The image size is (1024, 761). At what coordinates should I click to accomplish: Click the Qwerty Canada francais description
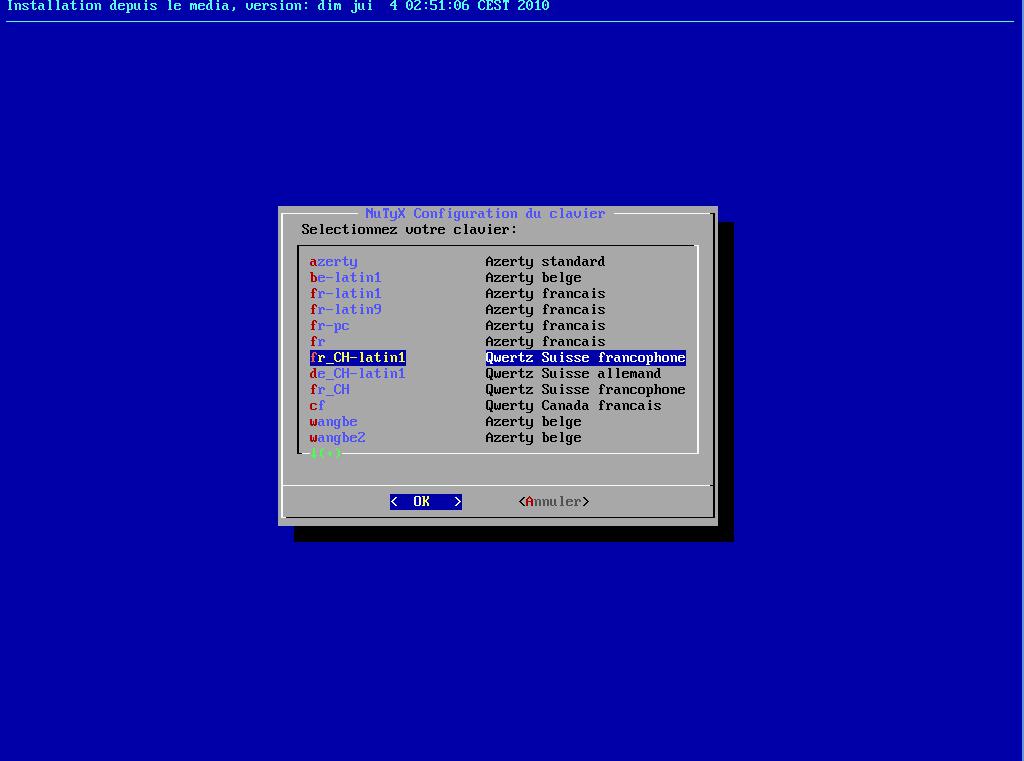point(573,406)
